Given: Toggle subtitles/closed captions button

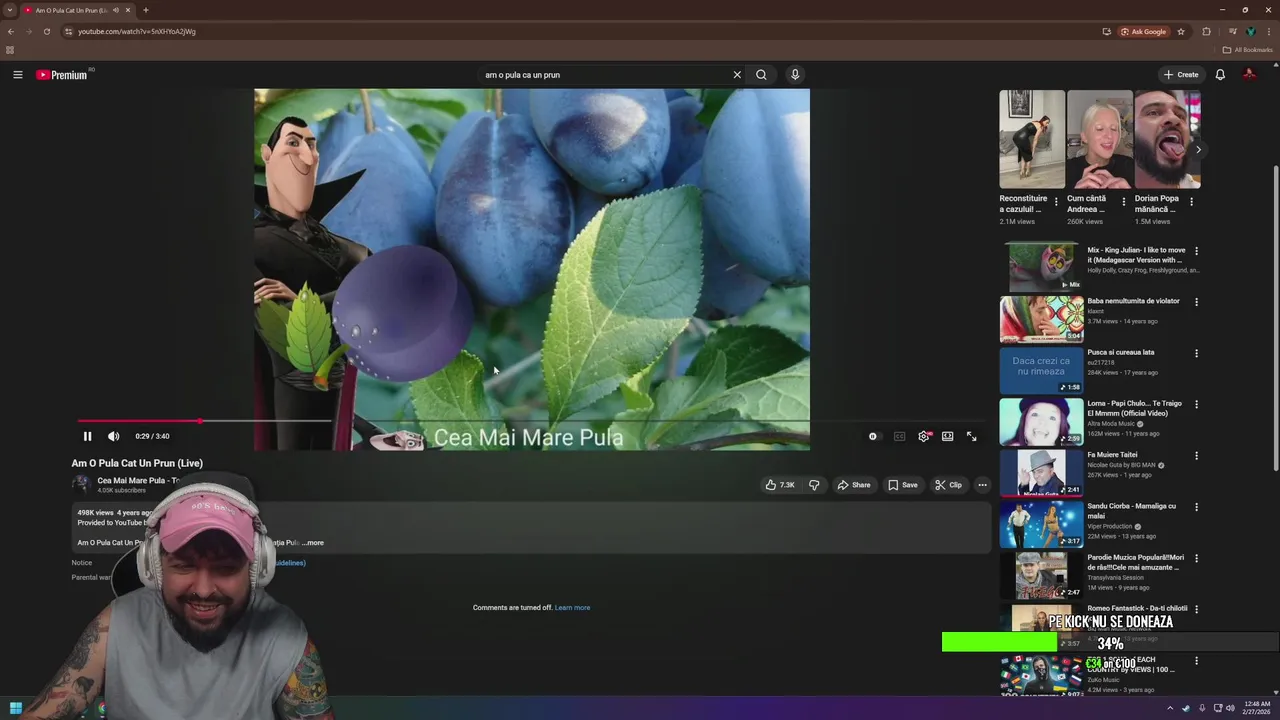Looking at the screenshot, I should click(x=899, y=436).
